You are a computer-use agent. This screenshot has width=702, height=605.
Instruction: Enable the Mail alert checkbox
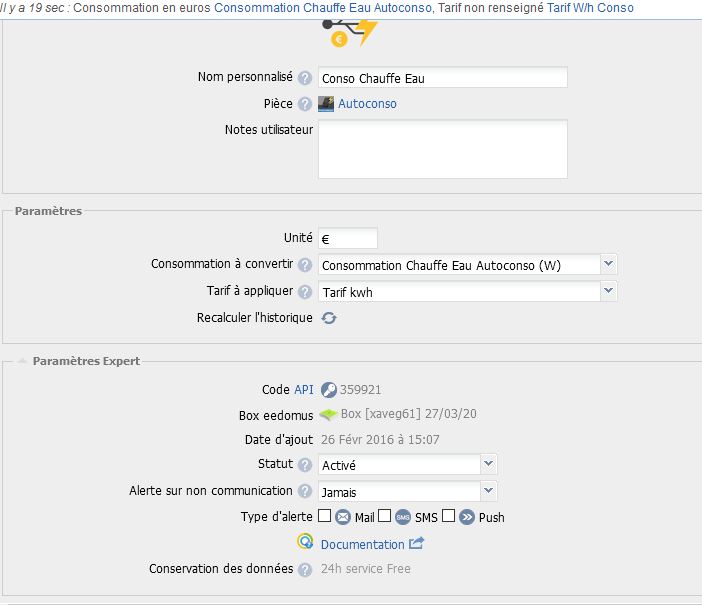(x=325, y=516)
